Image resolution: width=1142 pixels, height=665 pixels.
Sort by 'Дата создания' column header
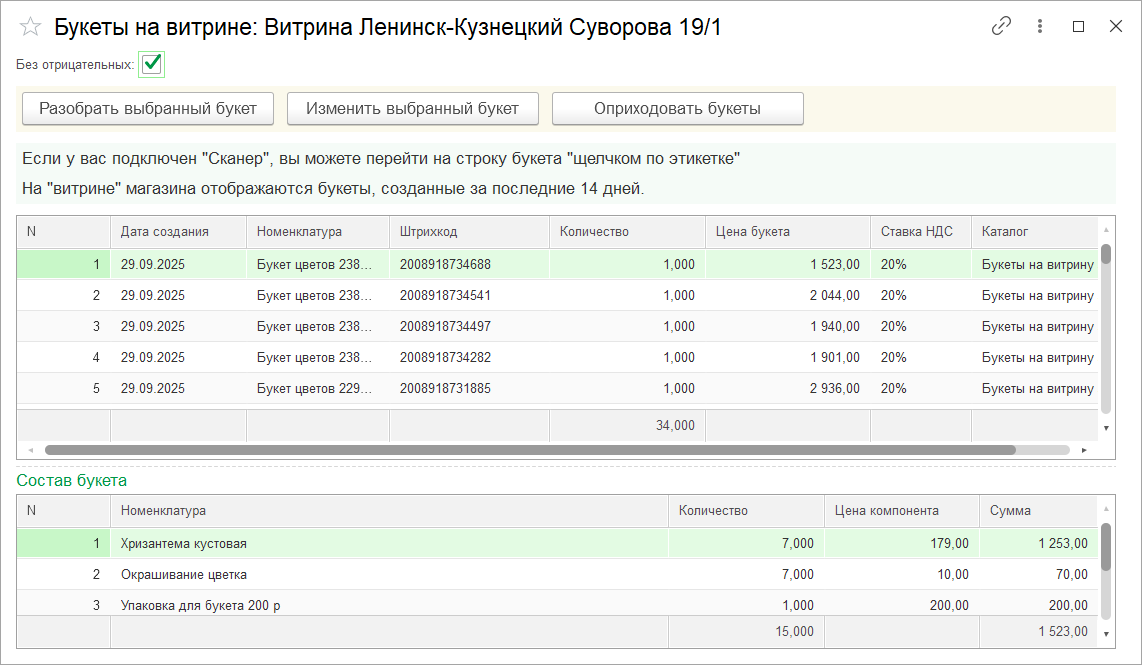[165, 231]
